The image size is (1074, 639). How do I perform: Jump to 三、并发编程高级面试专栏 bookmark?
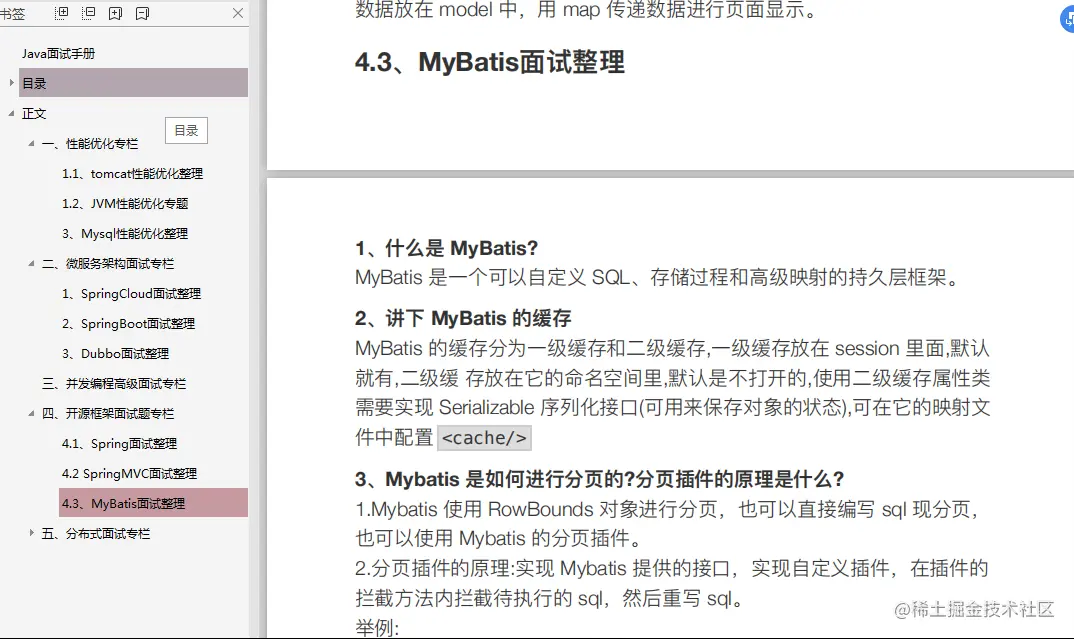[114, 384]
